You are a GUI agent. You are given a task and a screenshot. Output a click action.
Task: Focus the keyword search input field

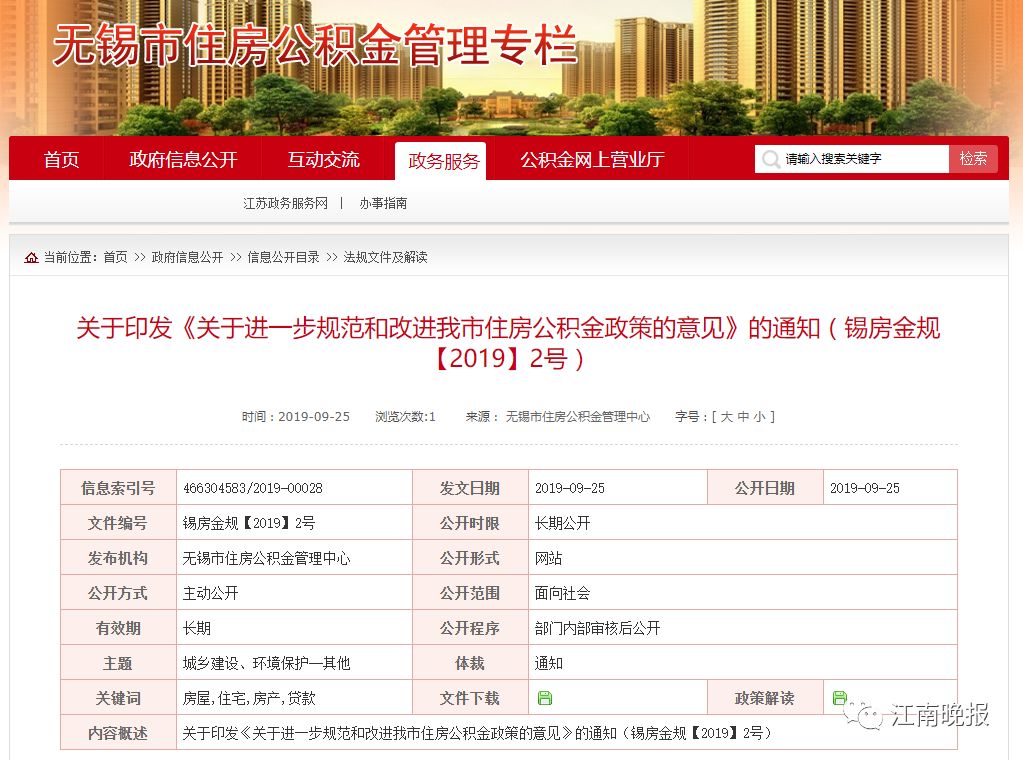862,159
